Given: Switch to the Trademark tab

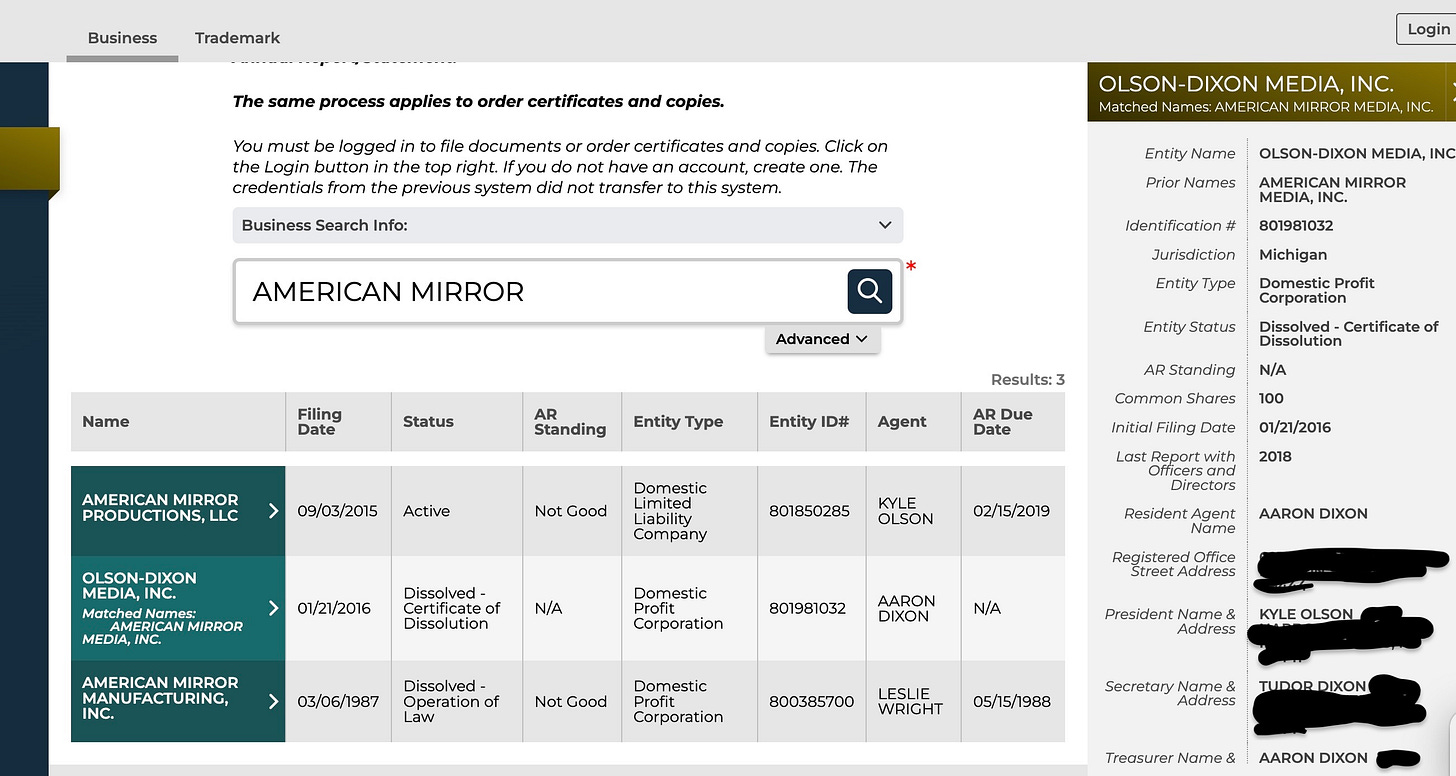Looking at the screenshot, I should (237, 38).
